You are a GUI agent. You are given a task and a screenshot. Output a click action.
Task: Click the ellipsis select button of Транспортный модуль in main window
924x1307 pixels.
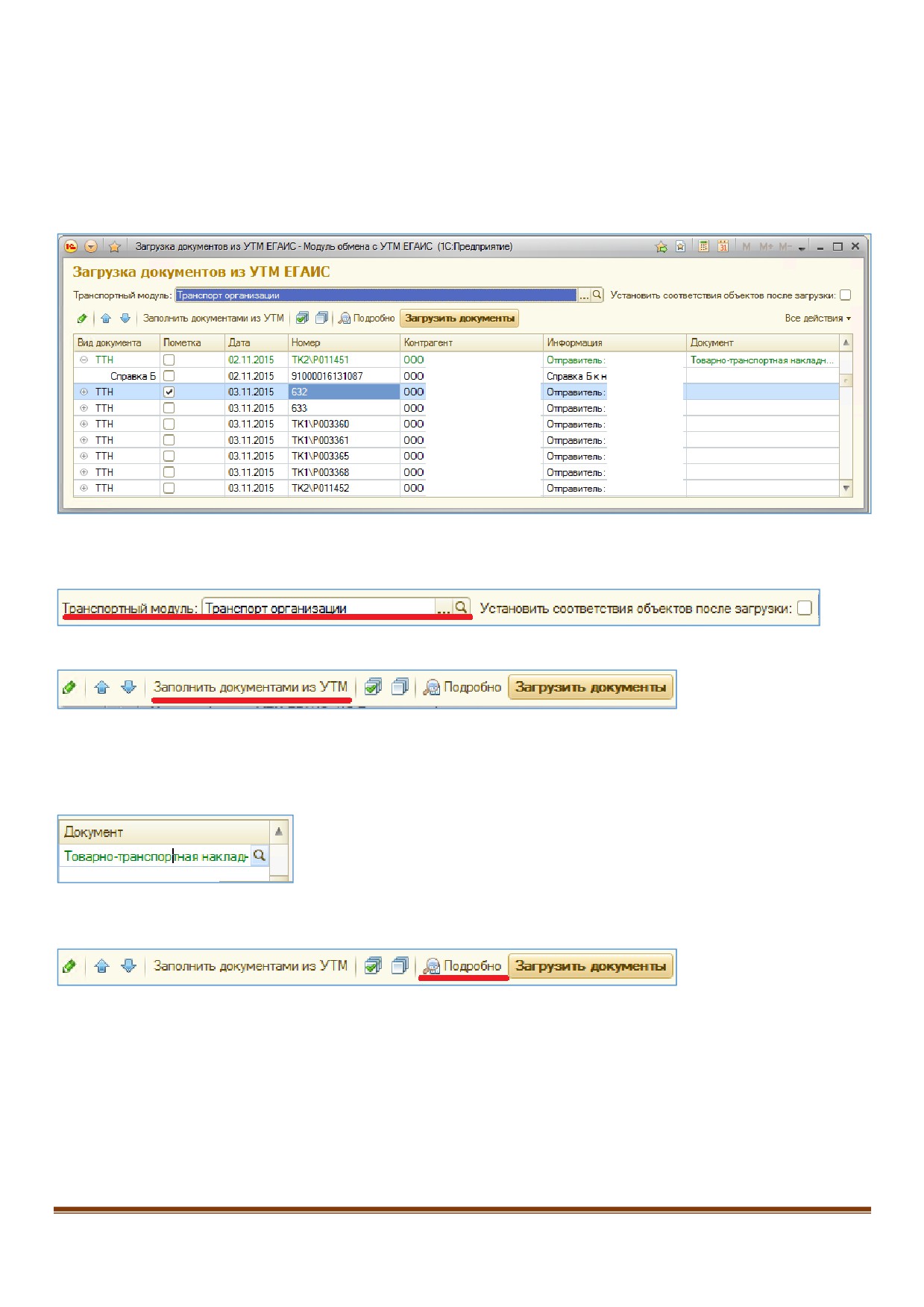(585, 295)
